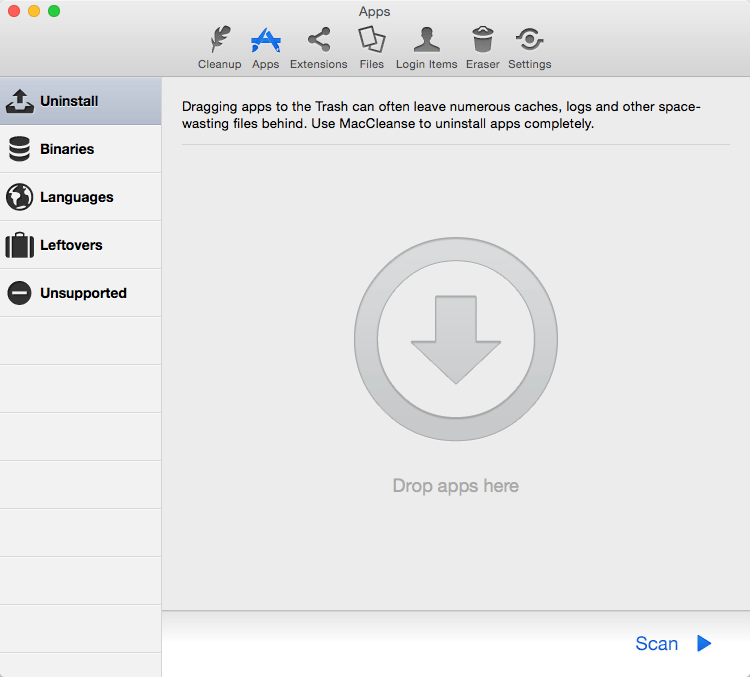
Task: Click the 'Drop apps here' text
Action: pos(455,486)
